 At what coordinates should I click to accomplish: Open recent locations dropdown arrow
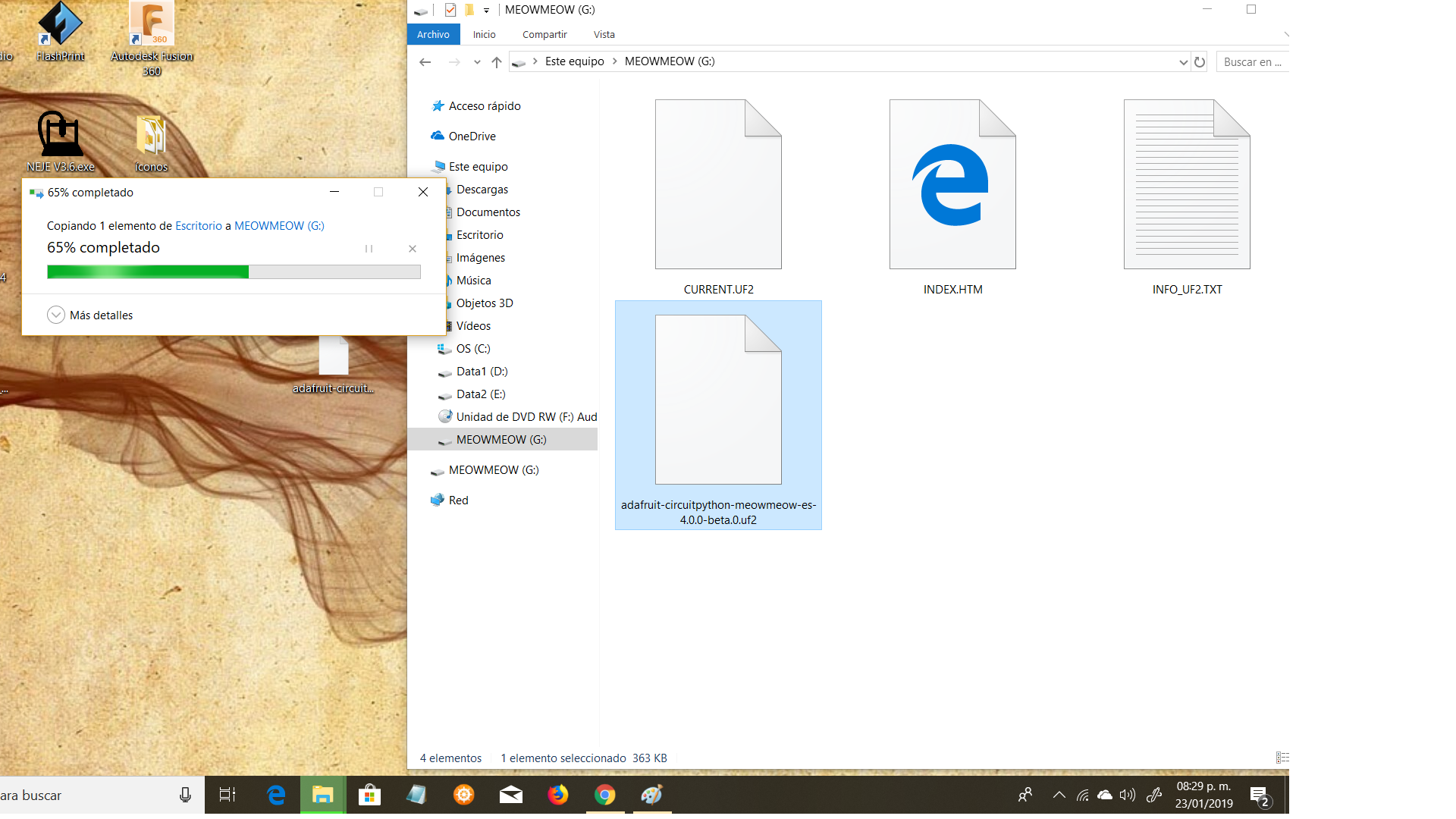click(477, 62)
